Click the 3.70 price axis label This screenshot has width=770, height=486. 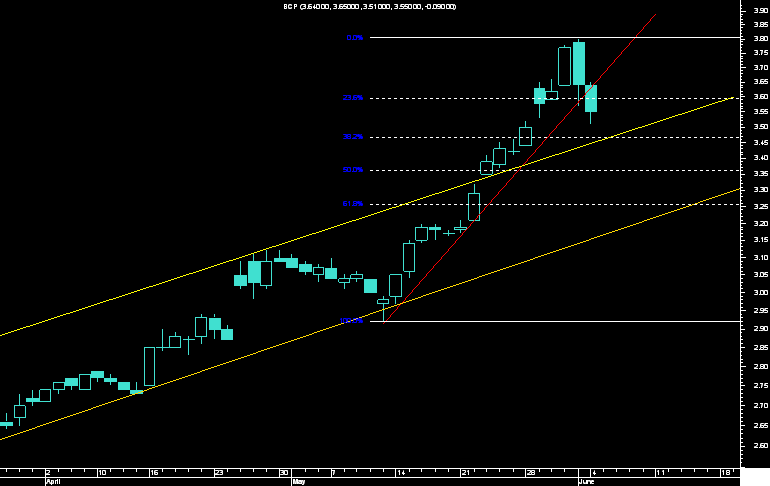761,68
